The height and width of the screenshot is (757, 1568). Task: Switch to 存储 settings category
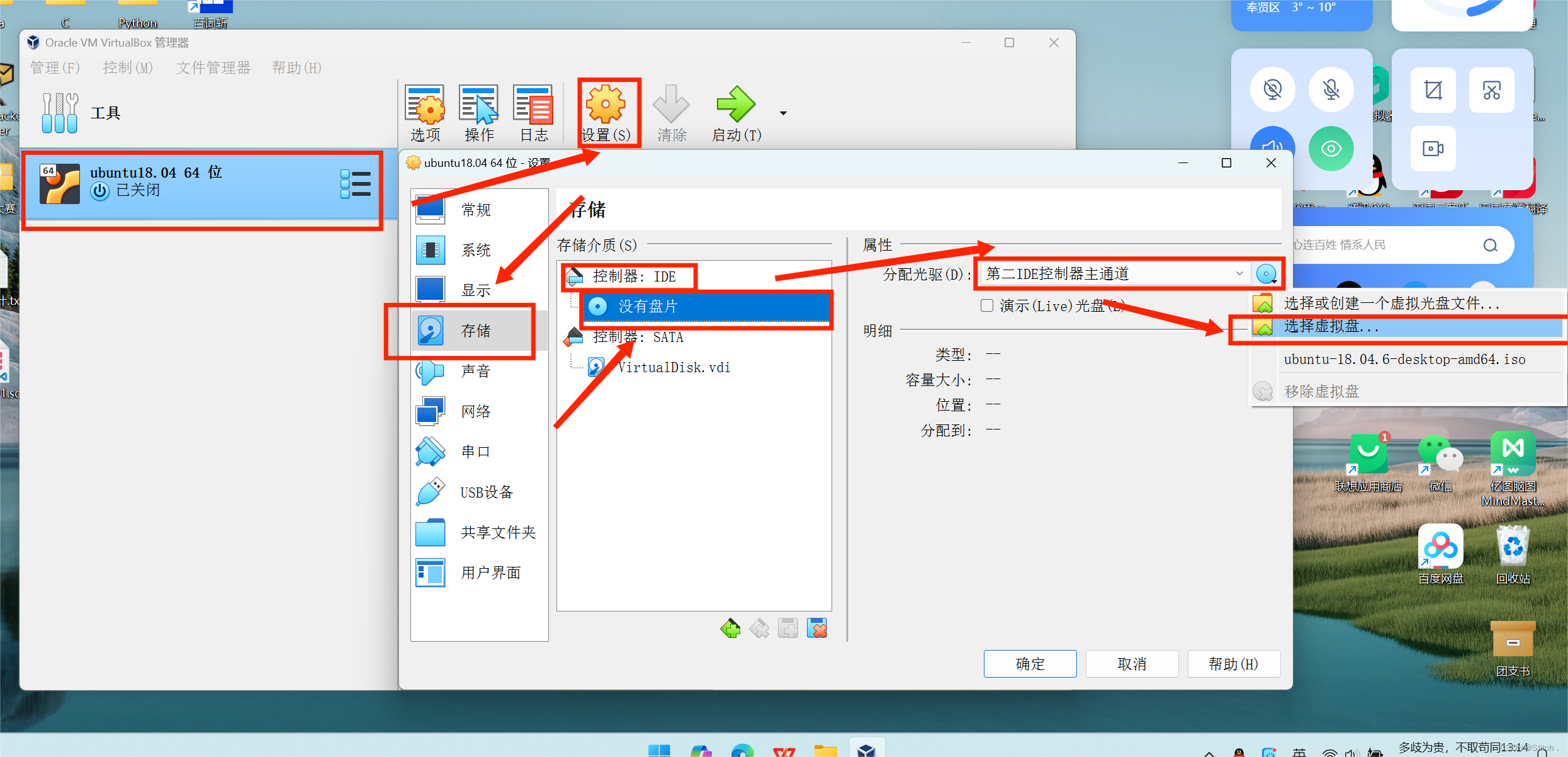(x=479, y=331)
